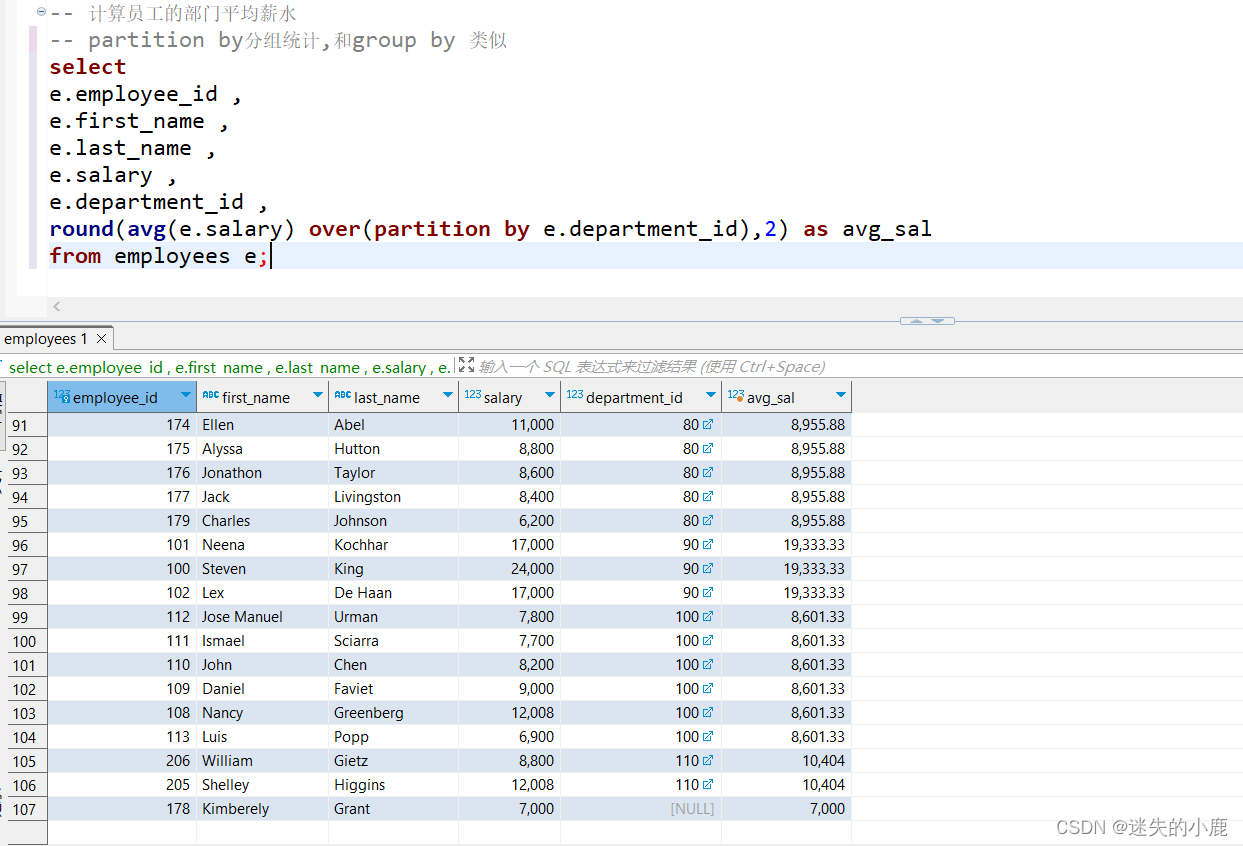Screen dimensions: 1243x846
Task: Click first_name ABC type icon
Action: 210,396
